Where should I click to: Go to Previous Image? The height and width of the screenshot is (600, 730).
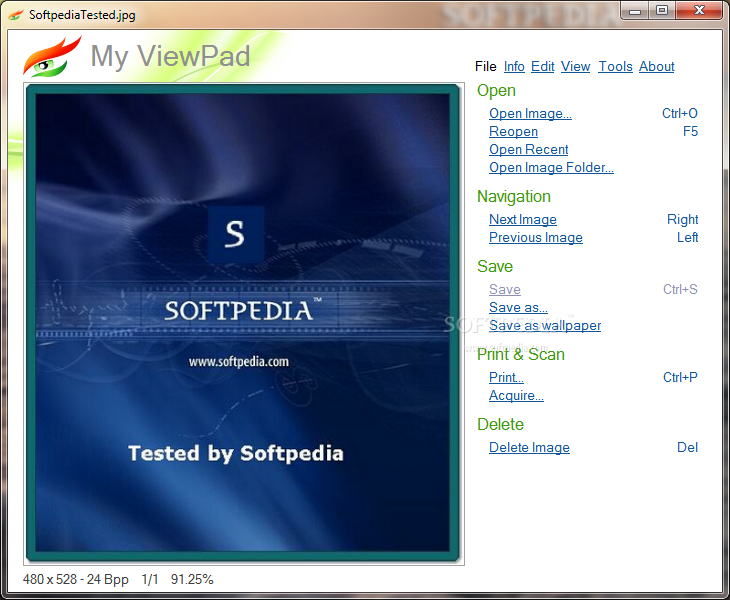click(536, 238)
